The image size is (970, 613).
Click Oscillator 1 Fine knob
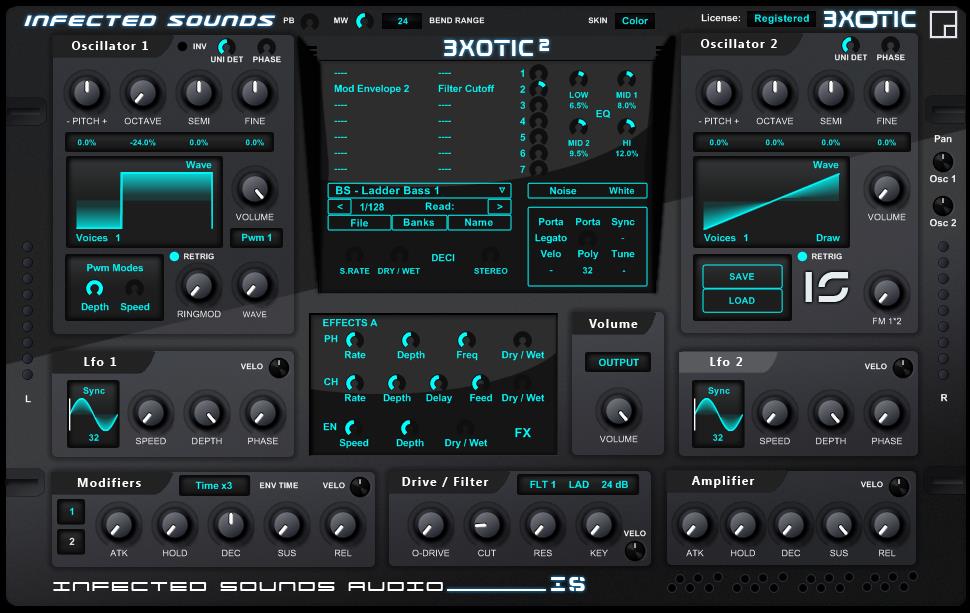[x=254, y=93]
